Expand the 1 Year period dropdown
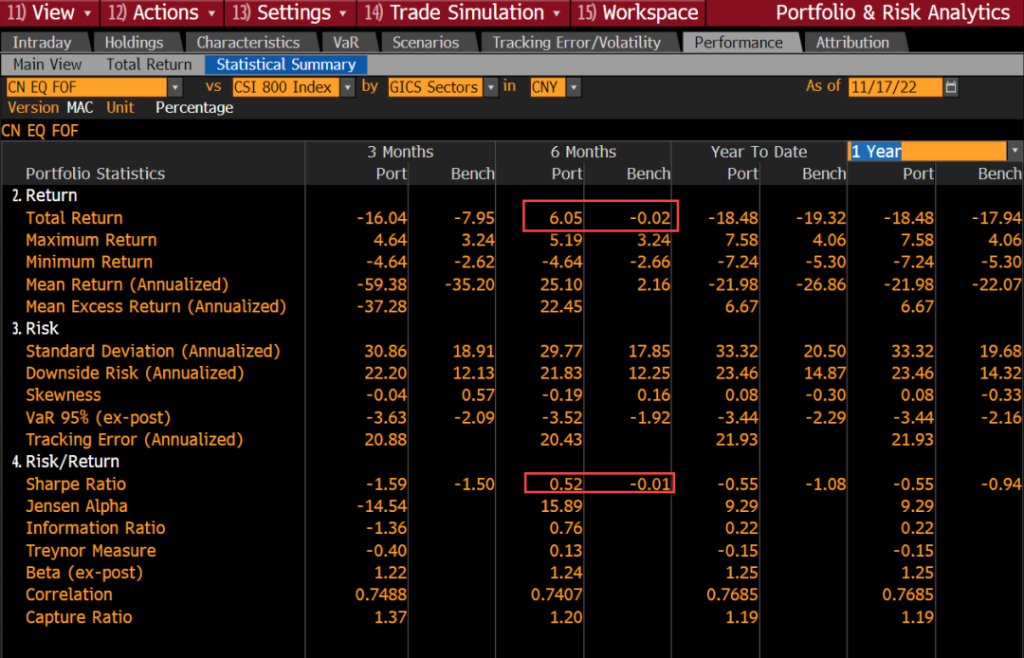 point(1015,151)
